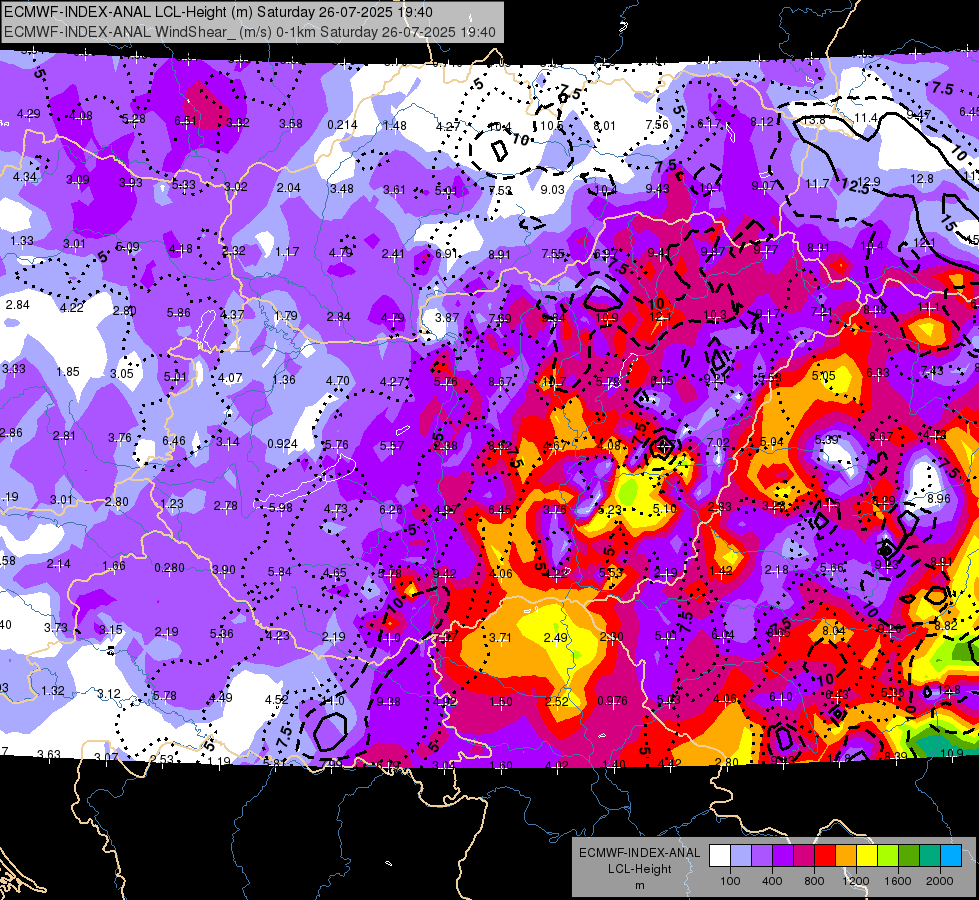Click the grid value 1.85

coord(67,372)
